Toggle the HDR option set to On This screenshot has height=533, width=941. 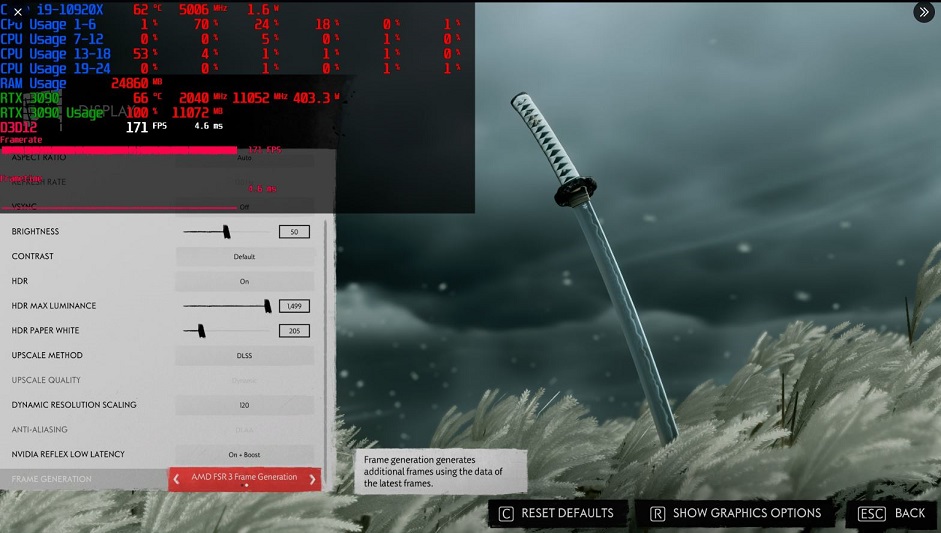tap(244, 281)
